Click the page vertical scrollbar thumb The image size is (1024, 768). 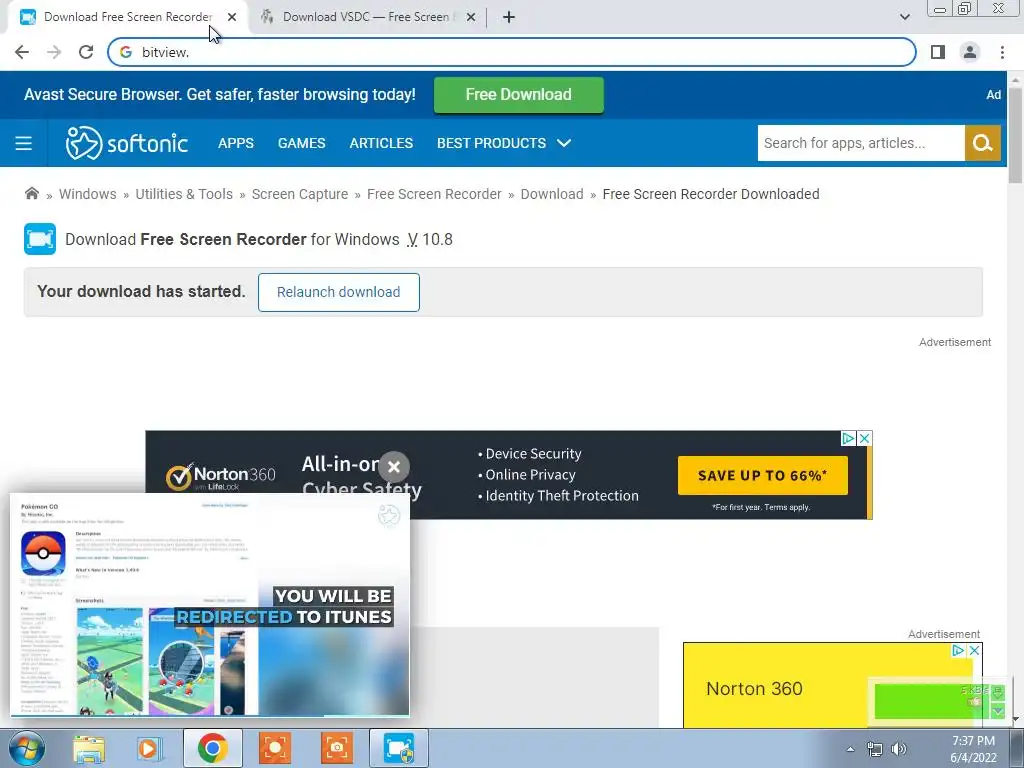tap(1015, 136)
